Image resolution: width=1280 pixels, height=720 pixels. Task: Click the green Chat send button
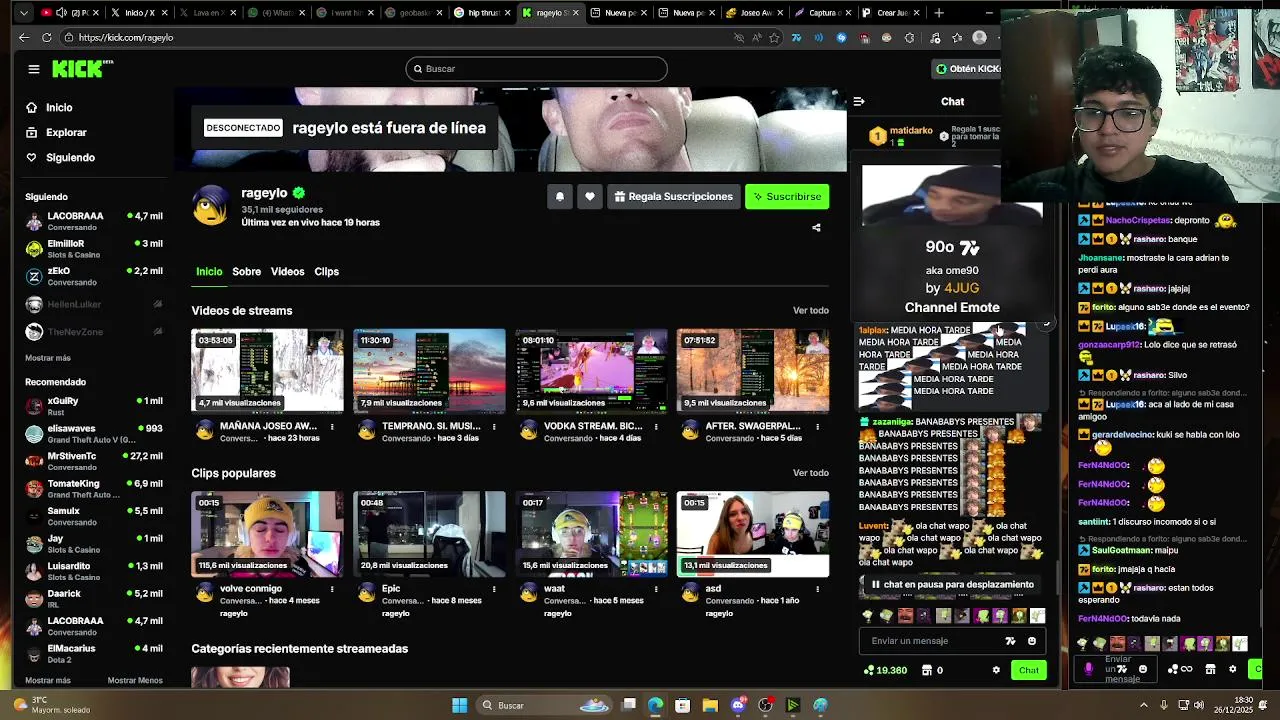1029,670
